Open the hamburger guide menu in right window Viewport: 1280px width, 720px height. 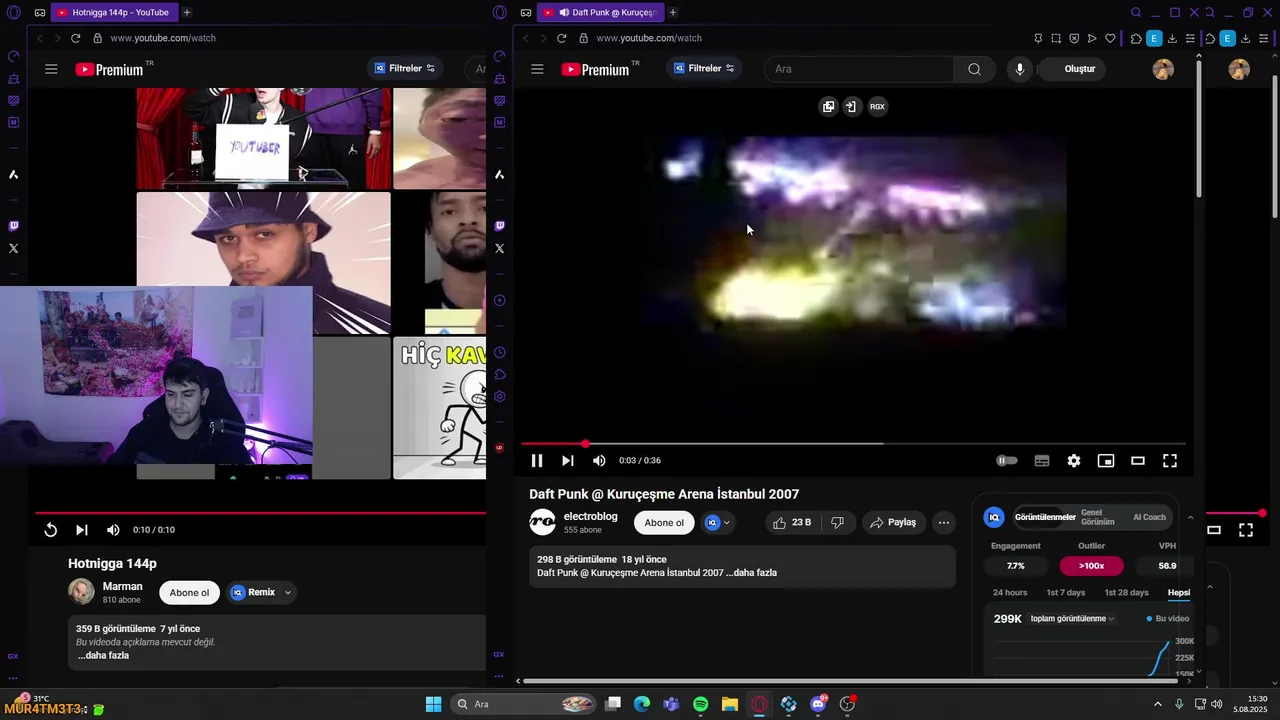[x=537, y=69]
